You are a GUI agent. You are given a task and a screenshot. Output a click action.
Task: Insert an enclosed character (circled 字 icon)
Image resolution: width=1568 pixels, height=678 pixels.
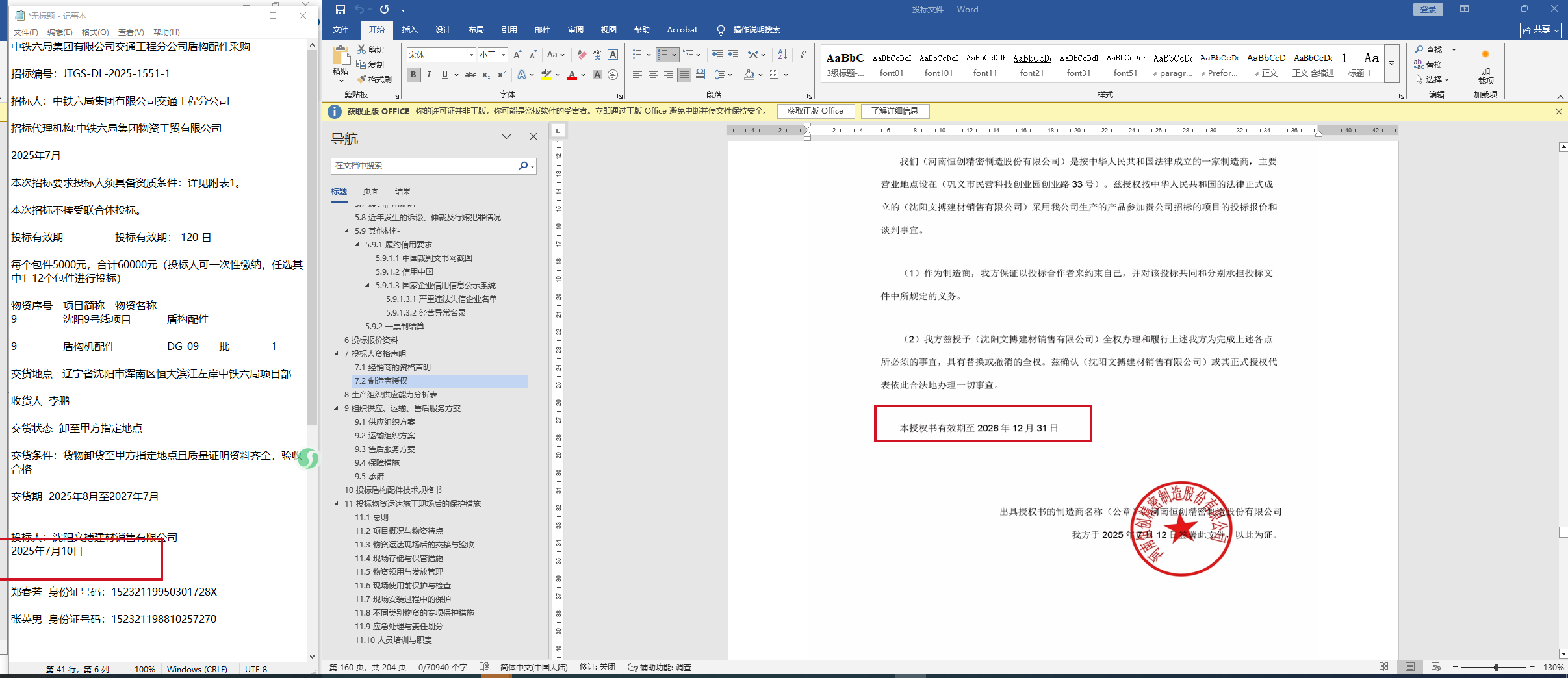point(613,75)
